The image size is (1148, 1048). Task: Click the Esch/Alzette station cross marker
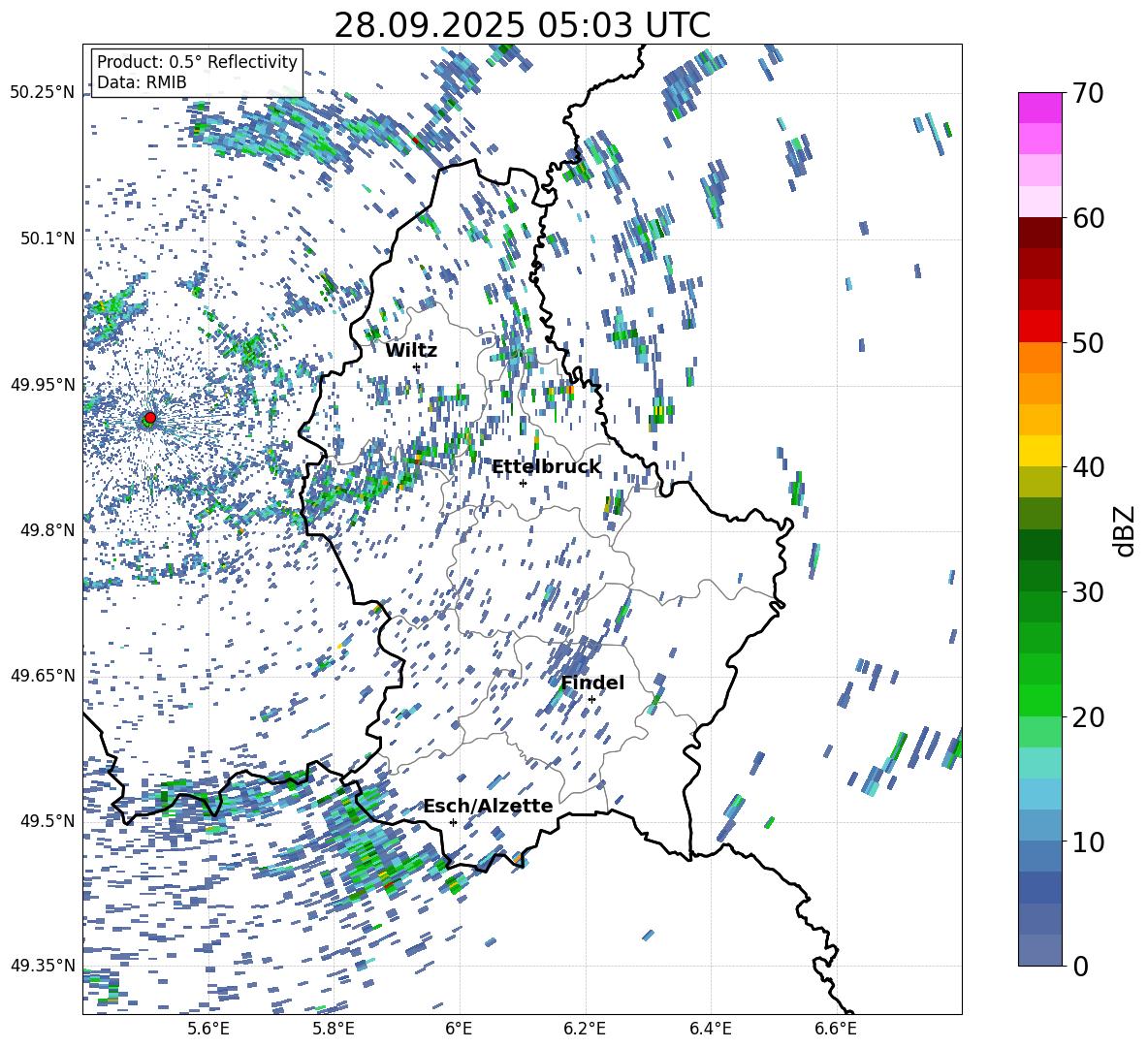(x=453, y=822)
